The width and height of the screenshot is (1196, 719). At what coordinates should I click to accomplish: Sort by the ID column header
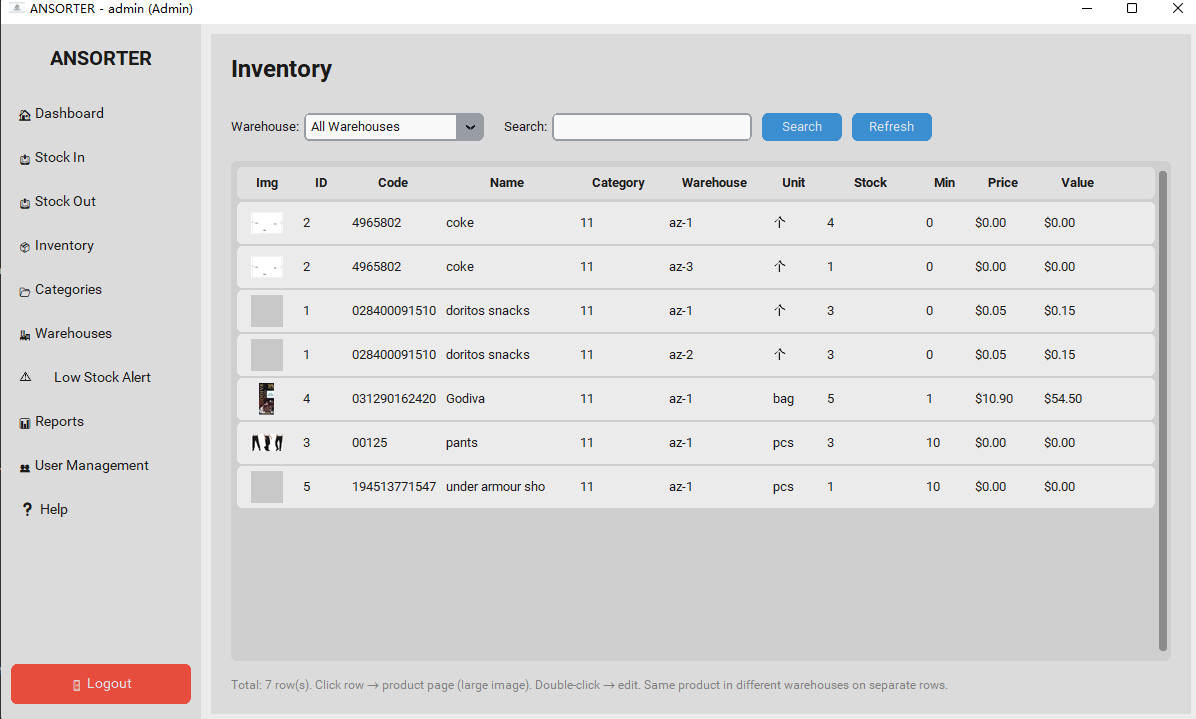[321, 183]
